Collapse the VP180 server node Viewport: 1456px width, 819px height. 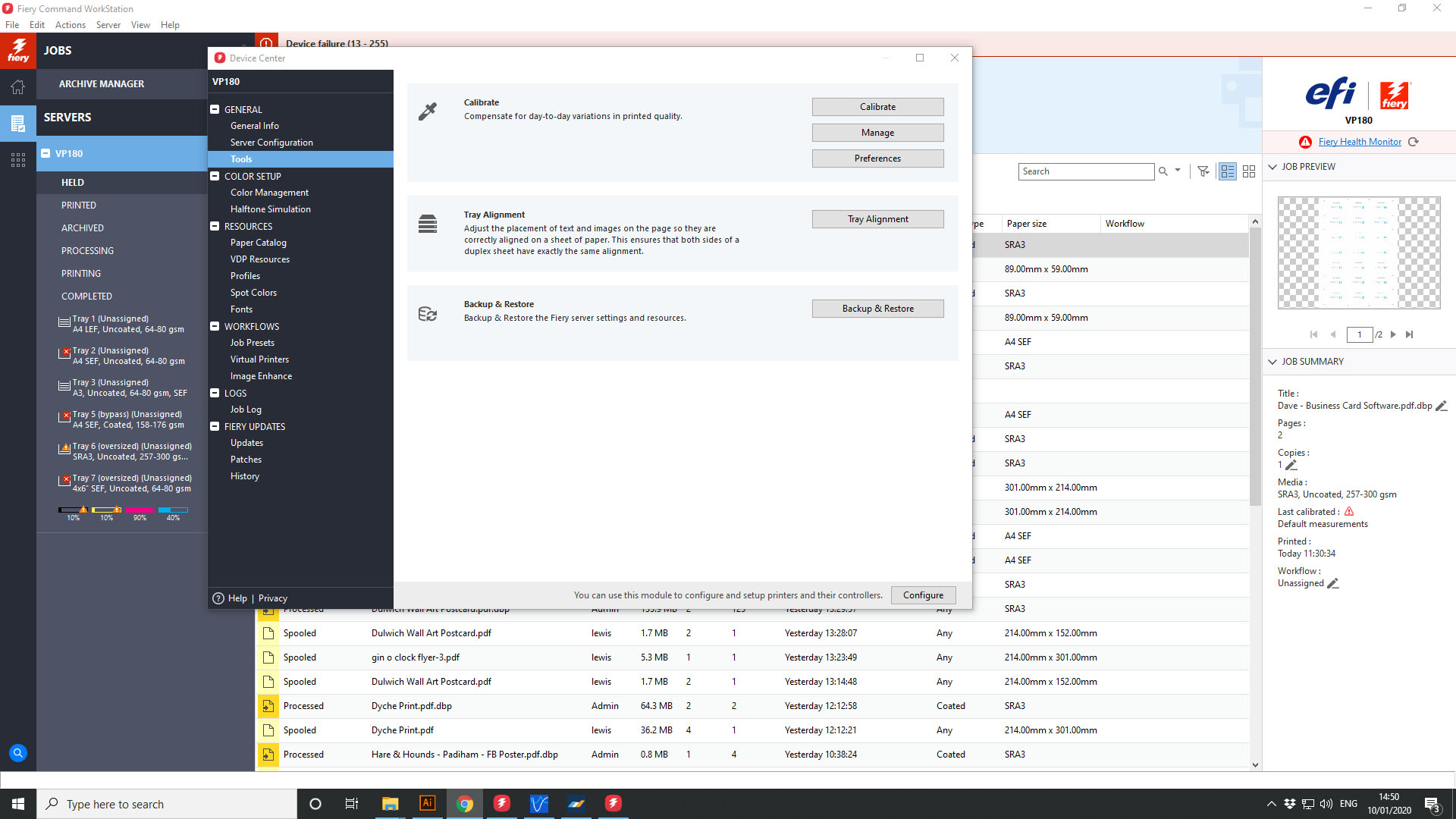pyautogui.click(x=45, y=153)
